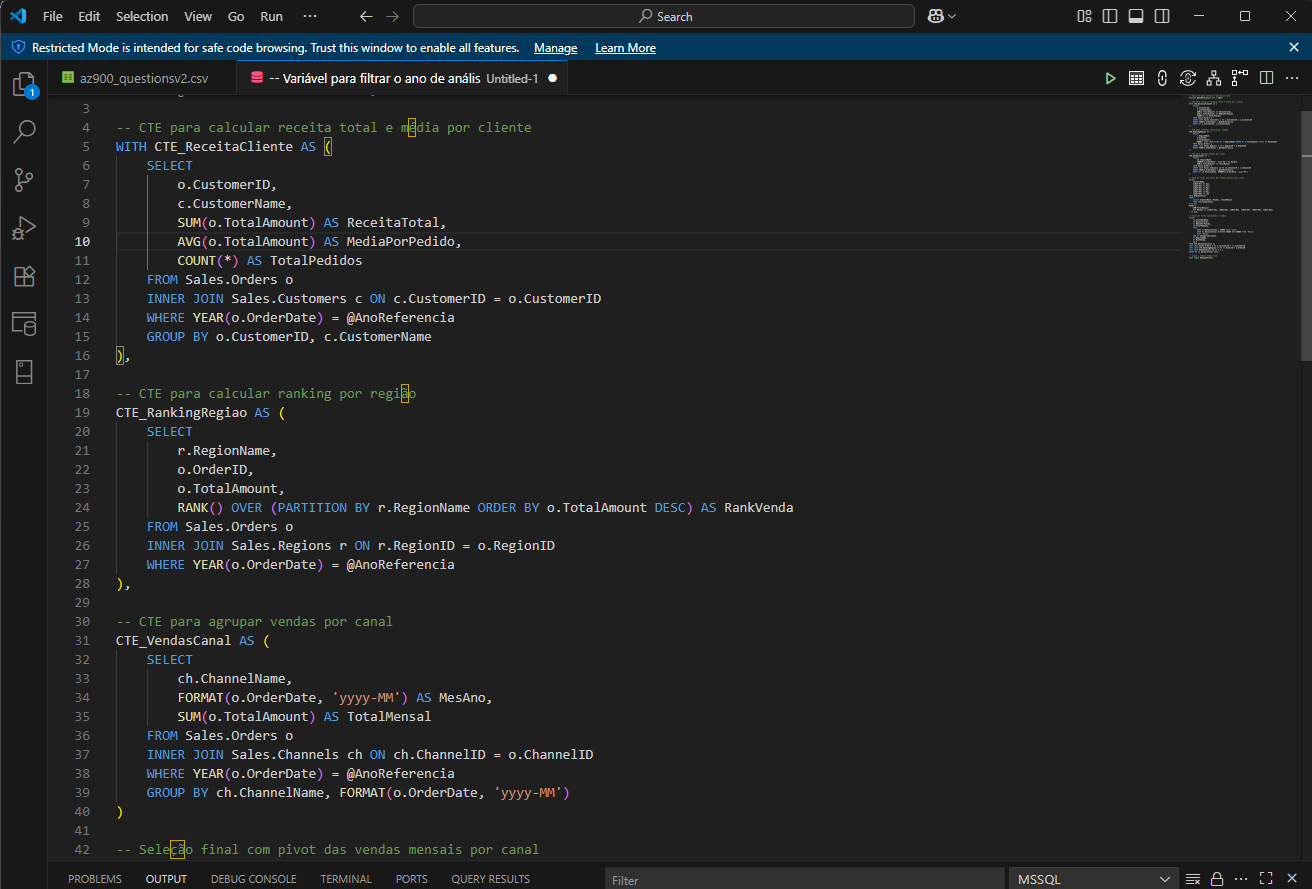Click the Learn More link
The width and height of the screenshot is (1312, 889).
tap(625, 48)
